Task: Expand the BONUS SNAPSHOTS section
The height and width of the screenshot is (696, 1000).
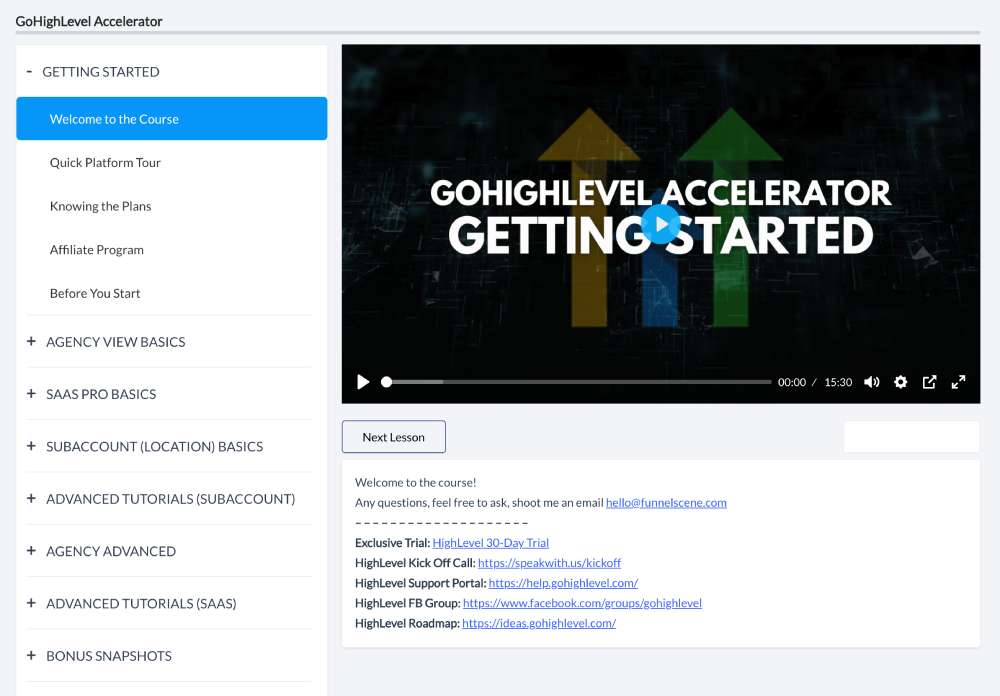Action: point(170,656)
